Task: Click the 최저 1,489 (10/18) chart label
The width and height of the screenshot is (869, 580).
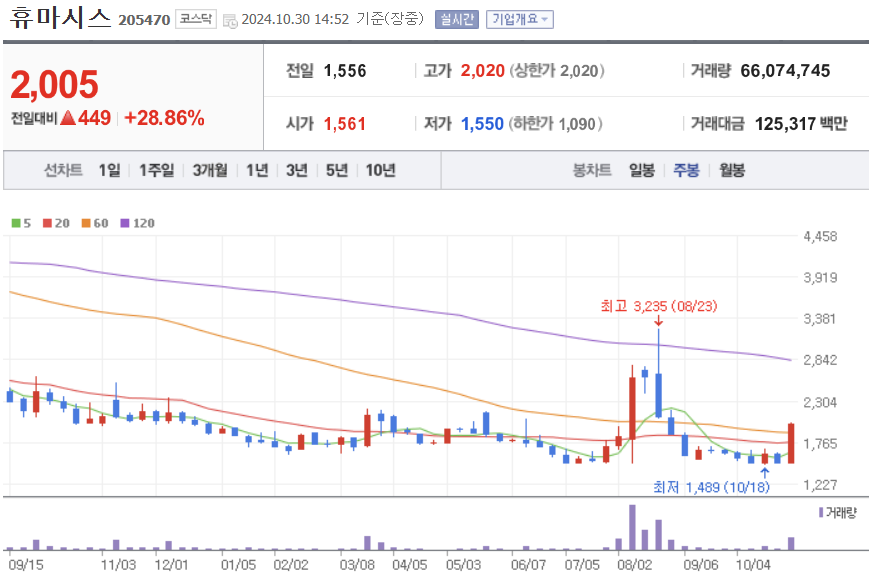Action: (712, 487)
